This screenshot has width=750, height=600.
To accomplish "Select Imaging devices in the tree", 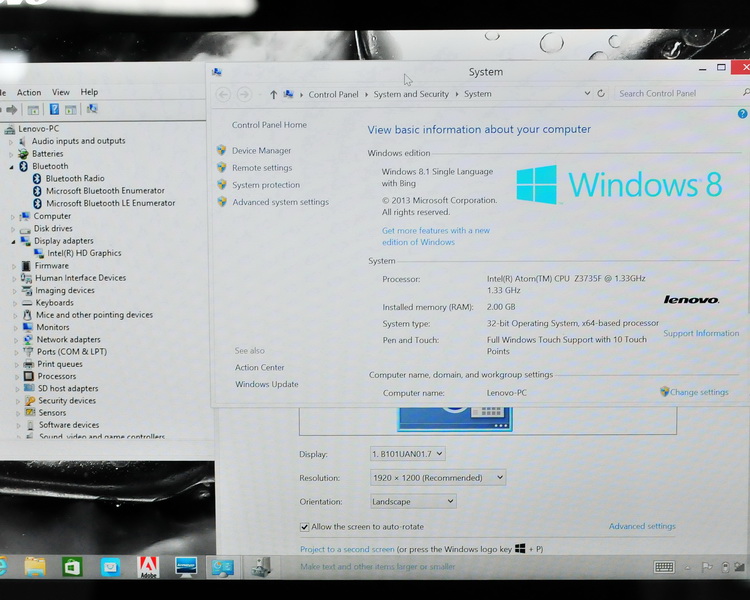I will (65, 290).
